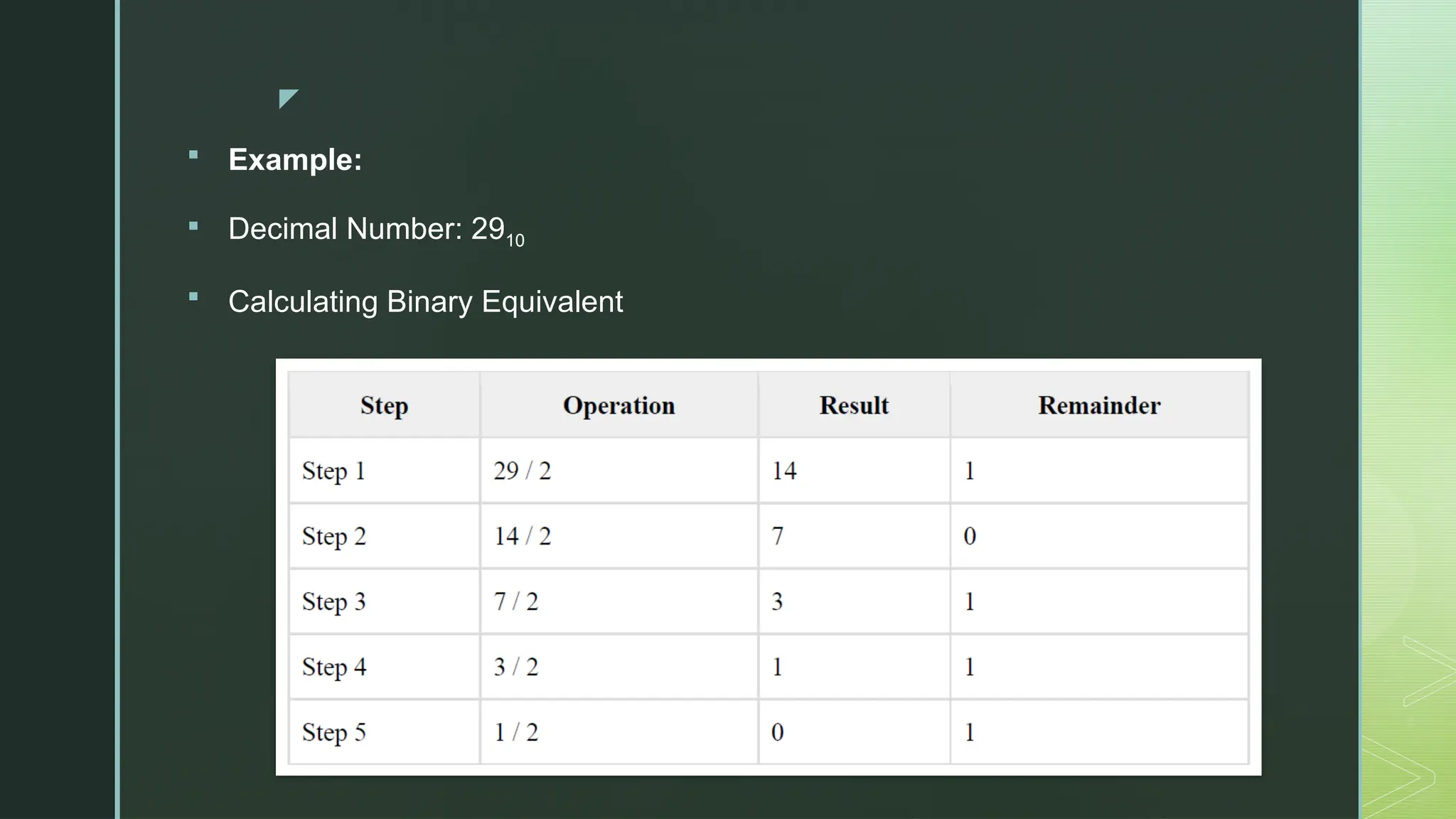Click the Step 3 cell
The width and height of the screenshot is (1456, 819).
point(384,601)
